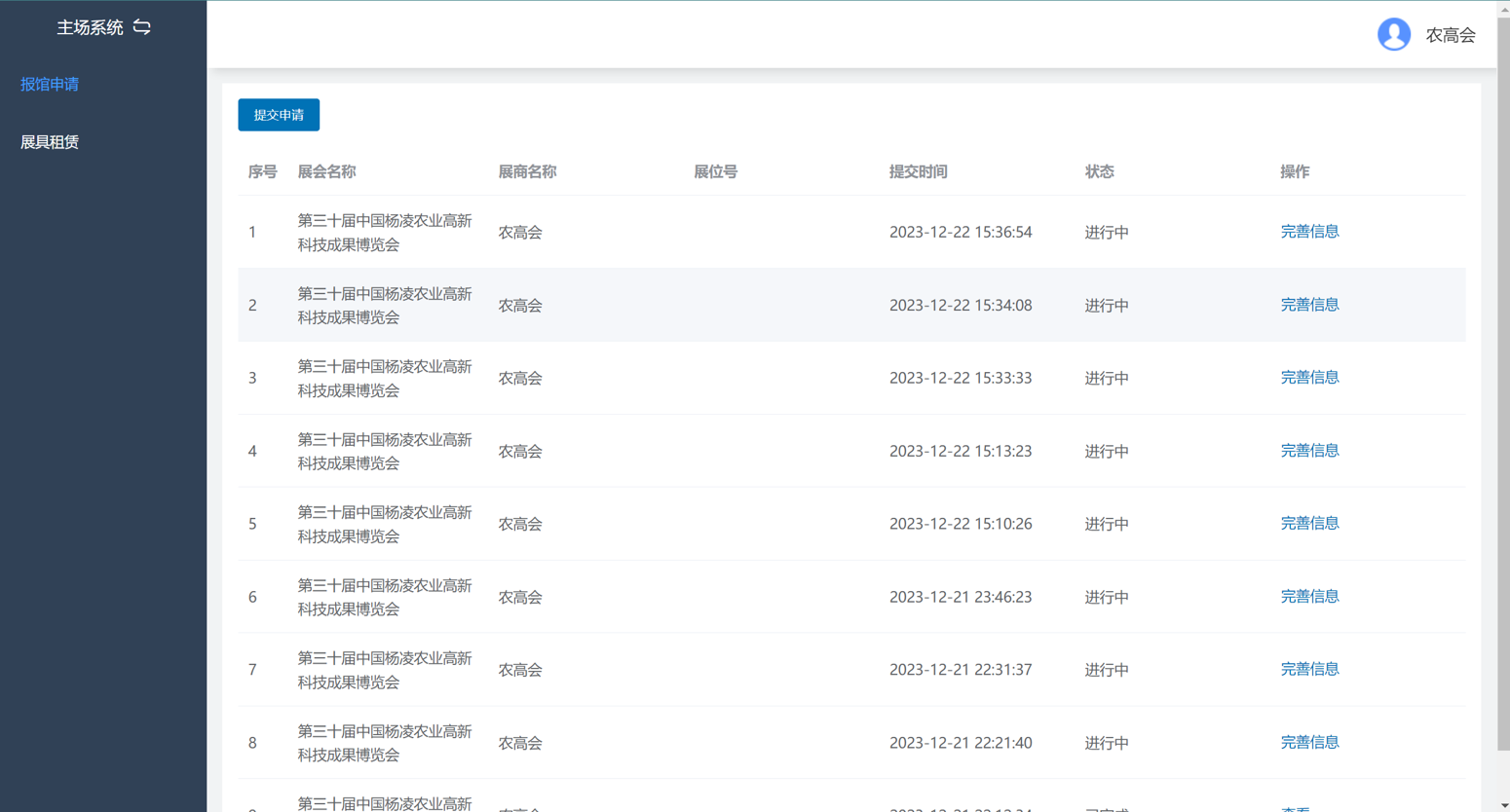
Task: Click the exhibition name in row 7
Action: 385,670
